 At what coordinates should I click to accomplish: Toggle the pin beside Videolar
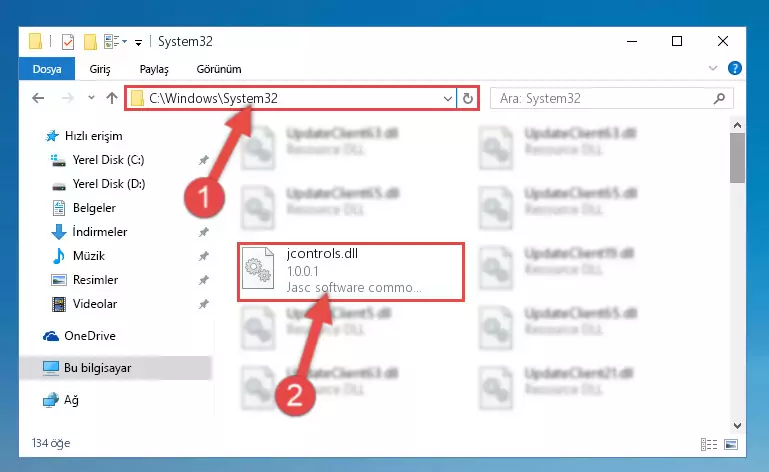[204, 304]
